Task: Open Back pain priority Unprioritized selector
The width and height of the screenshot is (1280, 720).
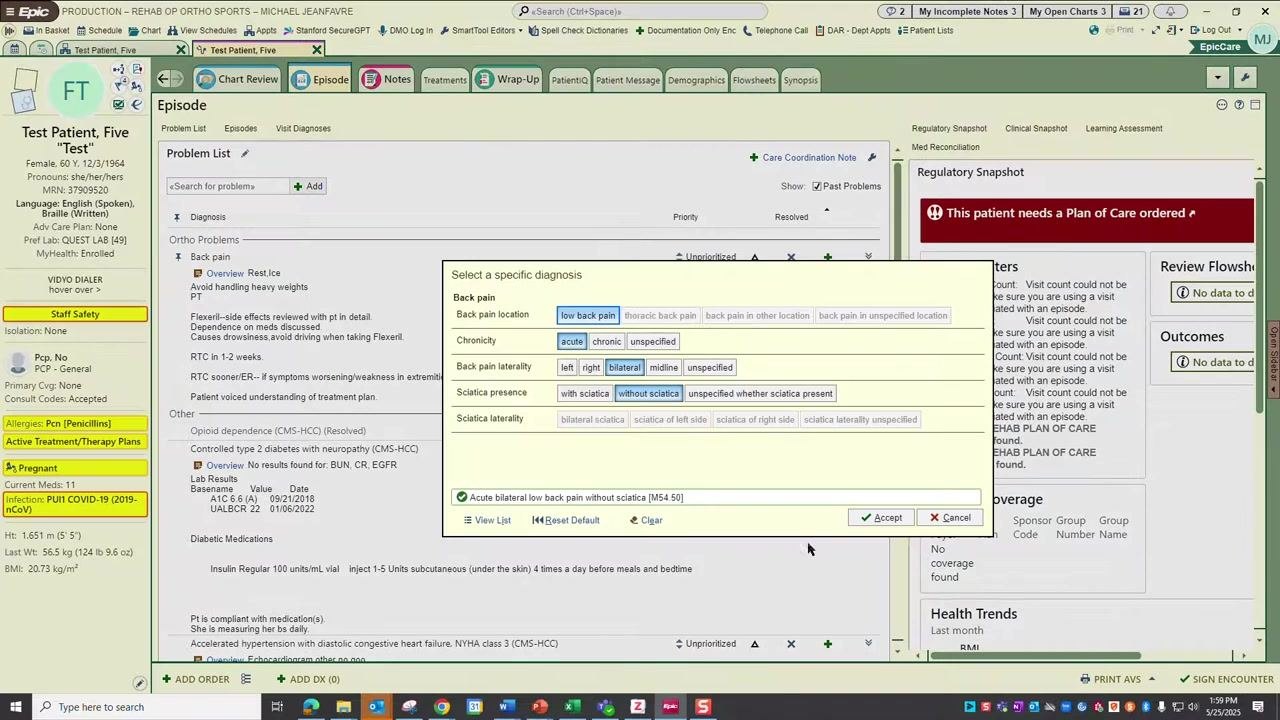Action: [706, 257]
